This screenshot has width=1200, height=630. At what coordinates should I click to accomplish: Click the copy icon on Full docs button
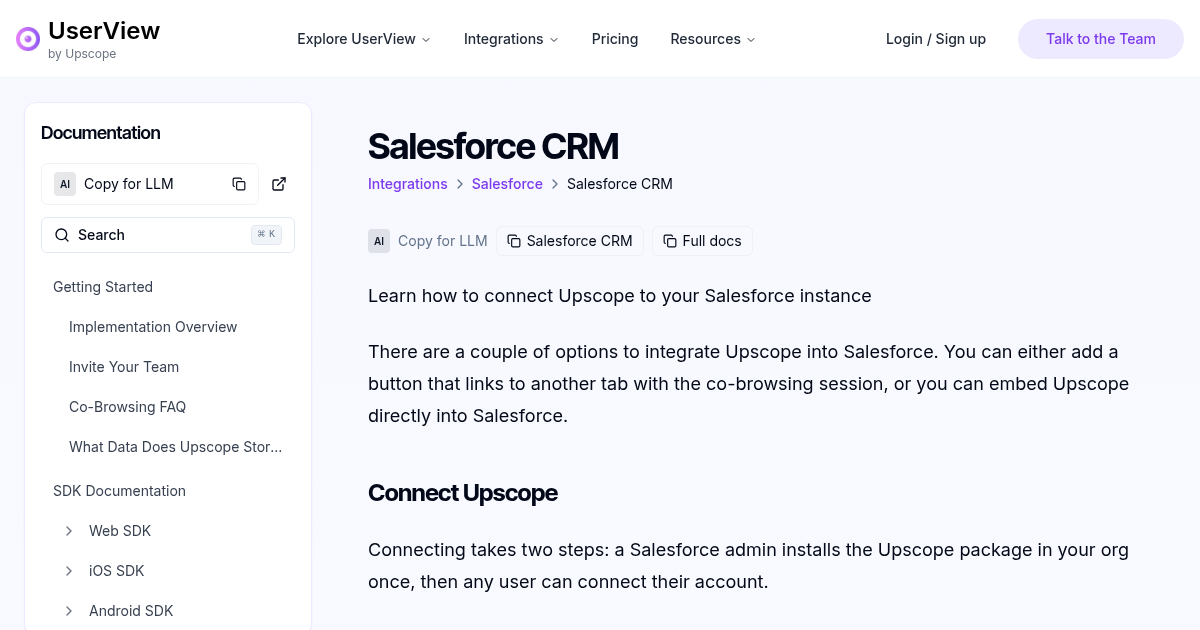click(670, 241)
